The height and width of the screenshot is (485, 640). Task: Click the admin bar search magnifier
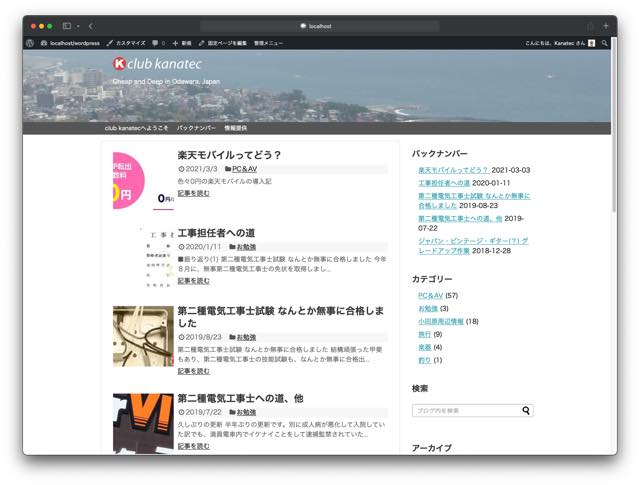click(604, 43)
